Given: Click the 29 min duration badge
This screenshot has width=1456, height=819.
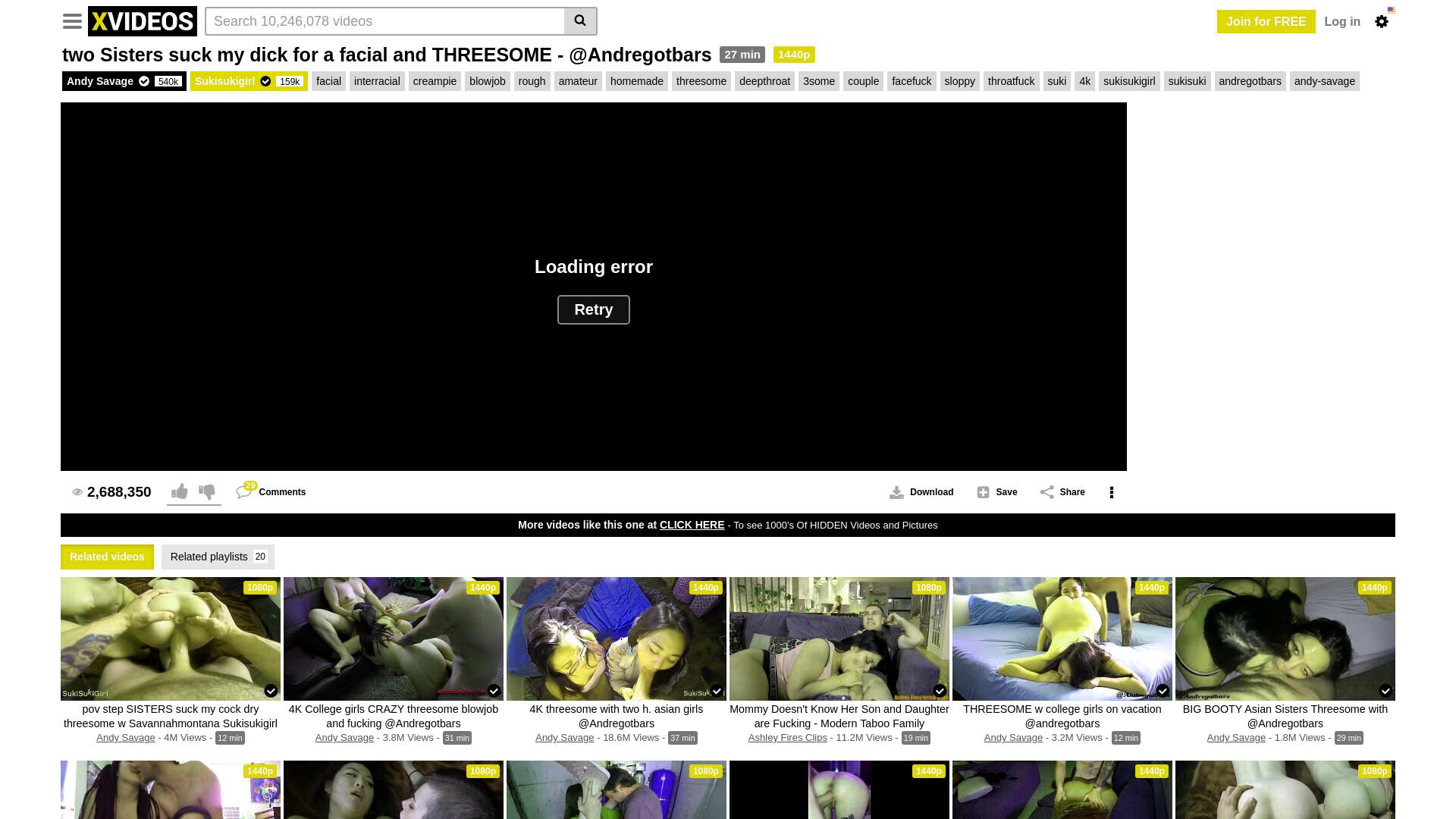Looking at the screenshot, I should pos(1349,738).
